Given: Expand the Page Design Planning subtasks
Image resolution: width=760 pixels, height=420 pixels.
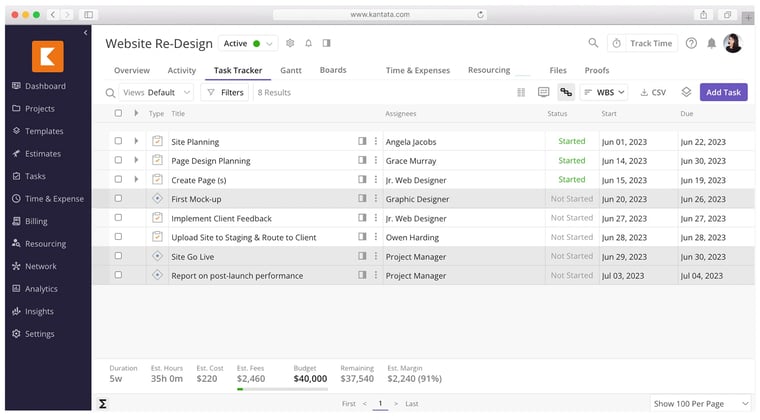Looking at the screenshot, I should (x=136, y=161).
